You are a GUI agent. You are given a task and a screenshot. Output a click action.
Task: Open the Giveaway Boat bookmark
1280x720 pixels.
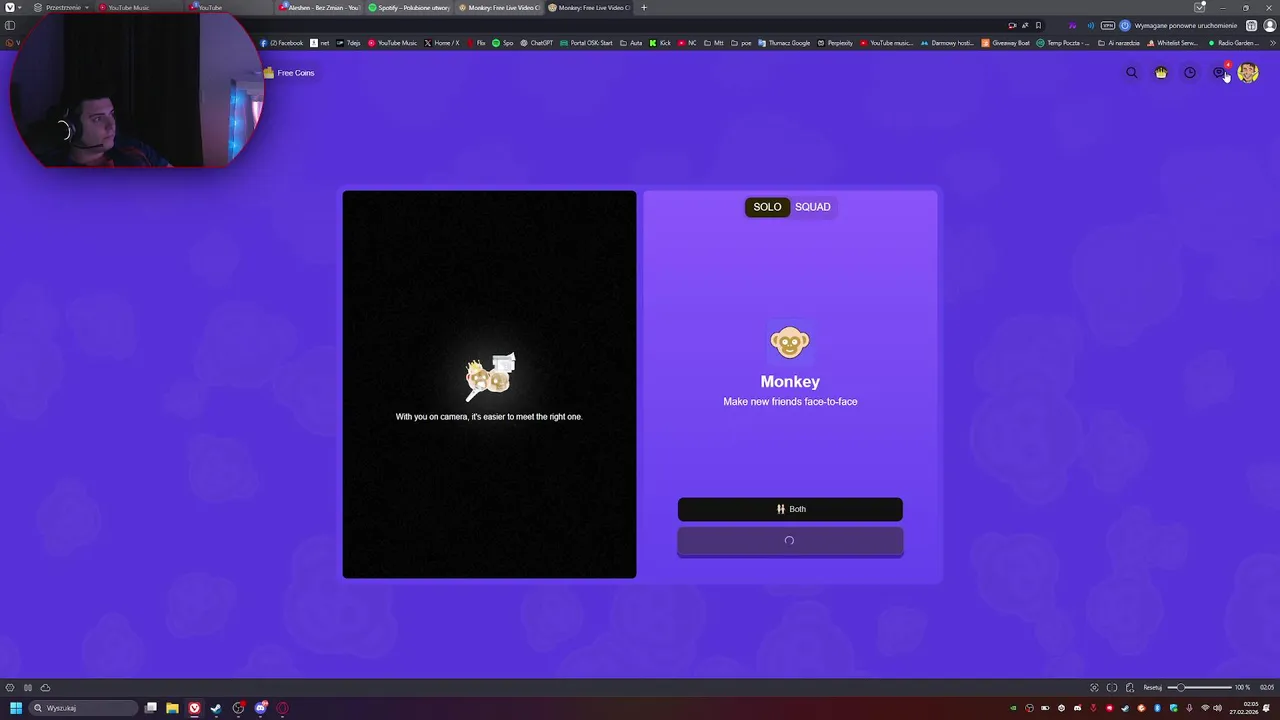coord(1006,43)
